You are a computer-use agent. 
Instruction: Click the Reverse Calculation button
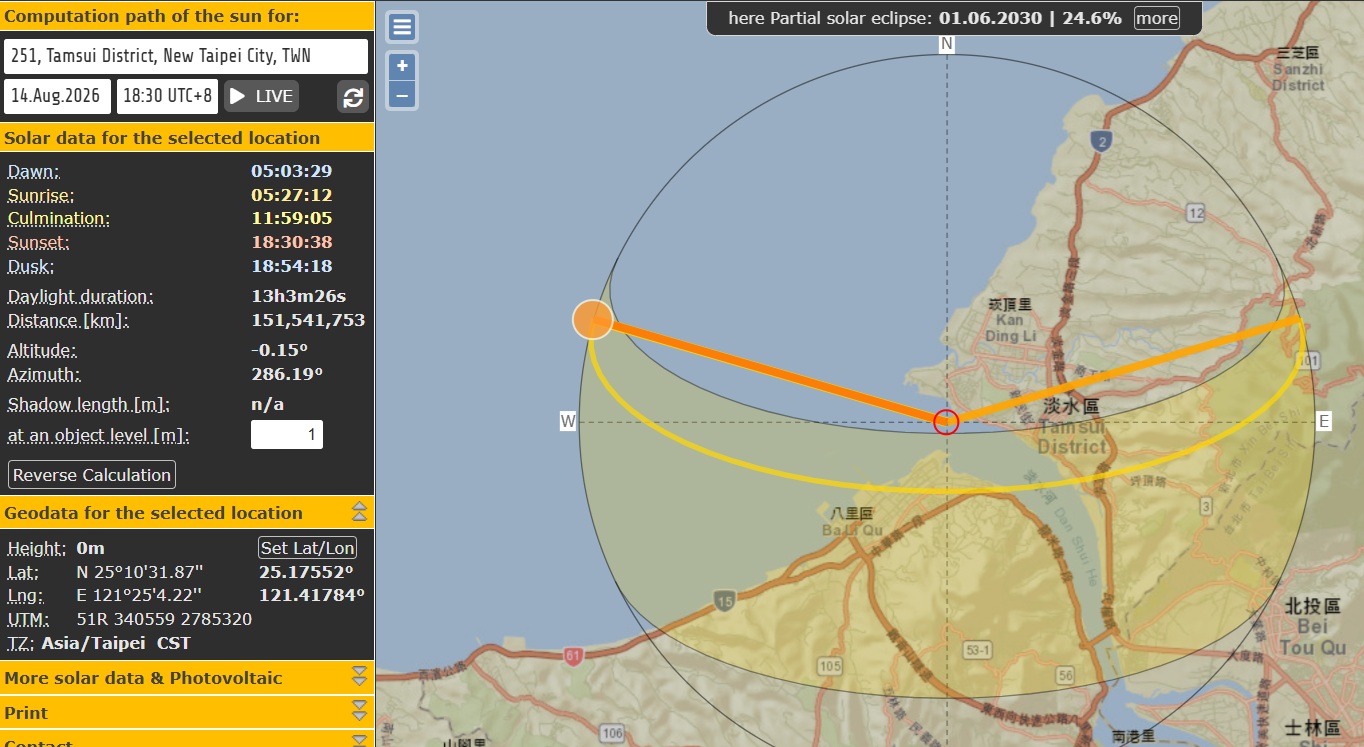(92, 475)
